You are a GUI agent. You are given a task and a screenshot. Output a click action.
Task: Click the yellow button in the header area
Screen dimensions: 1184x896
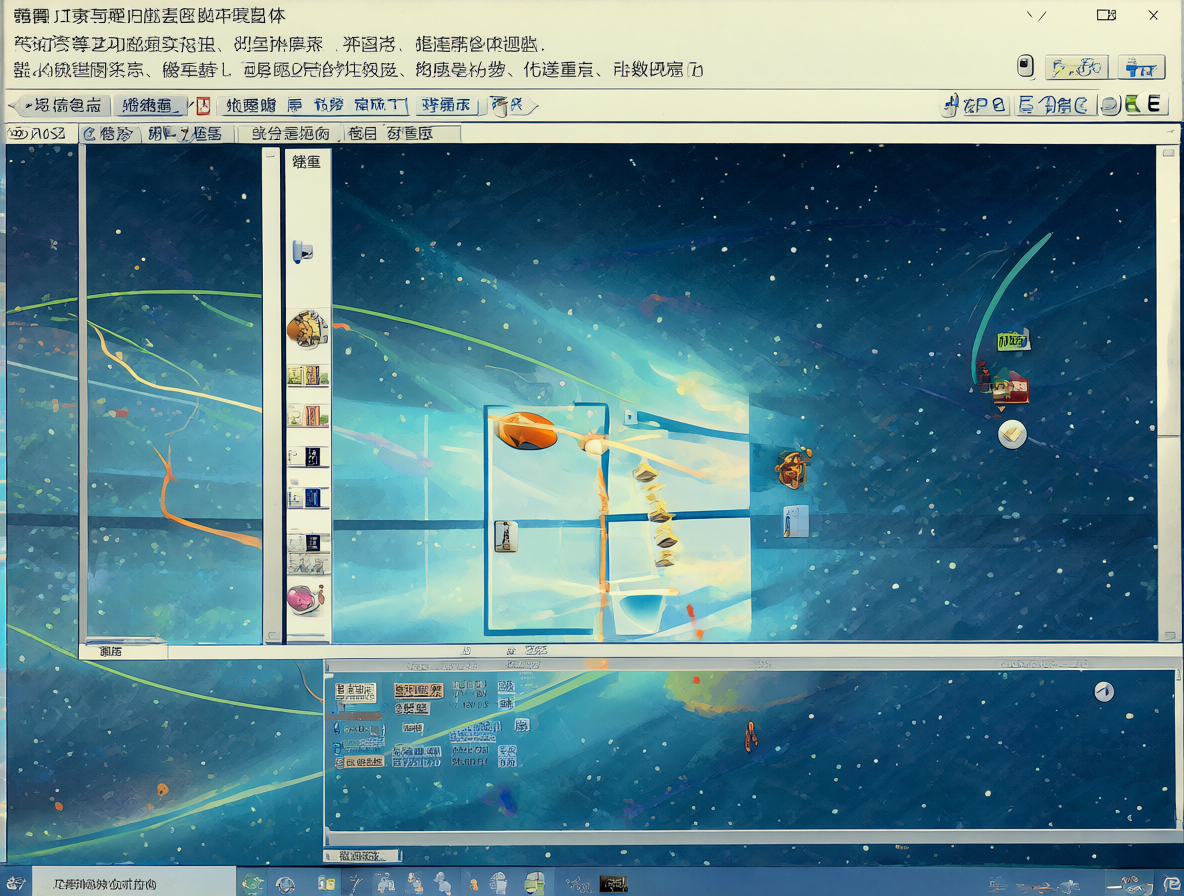[x=1077, y=68]
